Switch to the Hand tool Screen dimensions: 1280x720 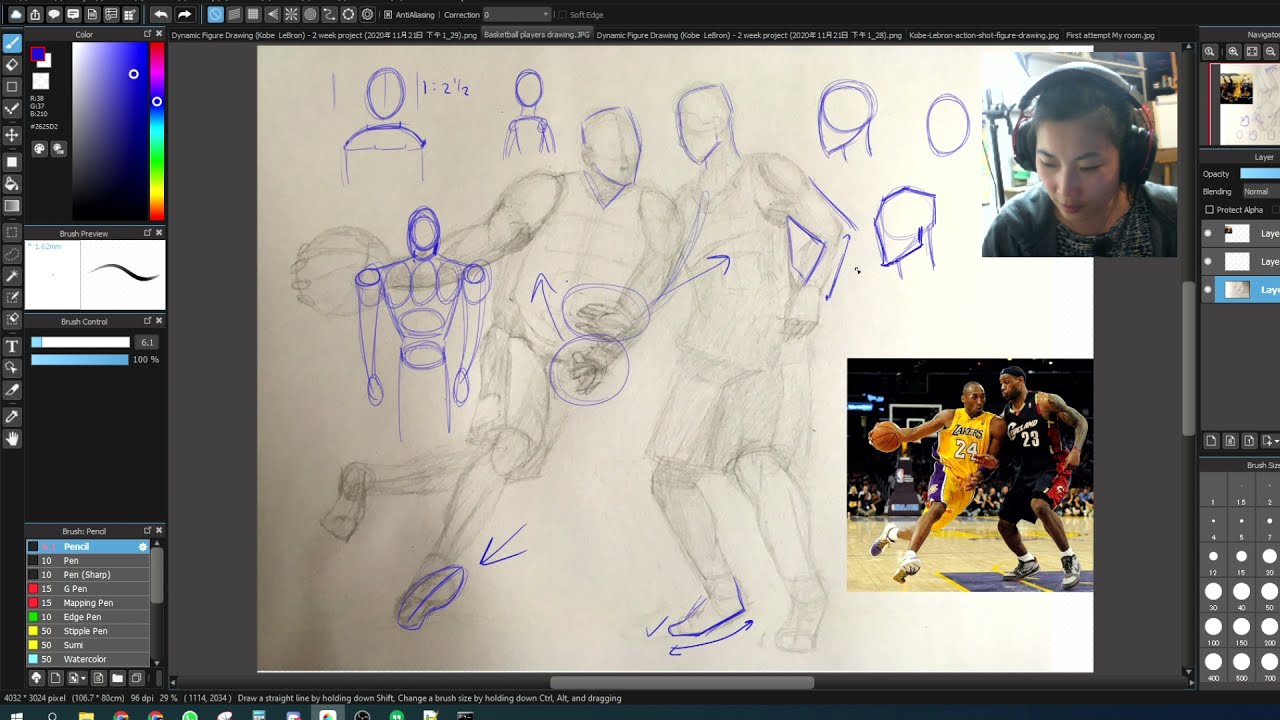tap(12, 438)
